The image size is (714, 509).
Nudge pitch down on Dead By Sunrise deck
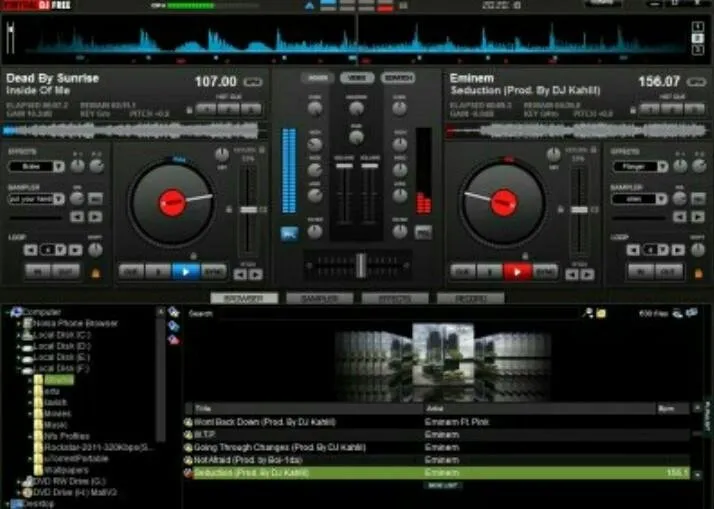(x=240, y=275)
